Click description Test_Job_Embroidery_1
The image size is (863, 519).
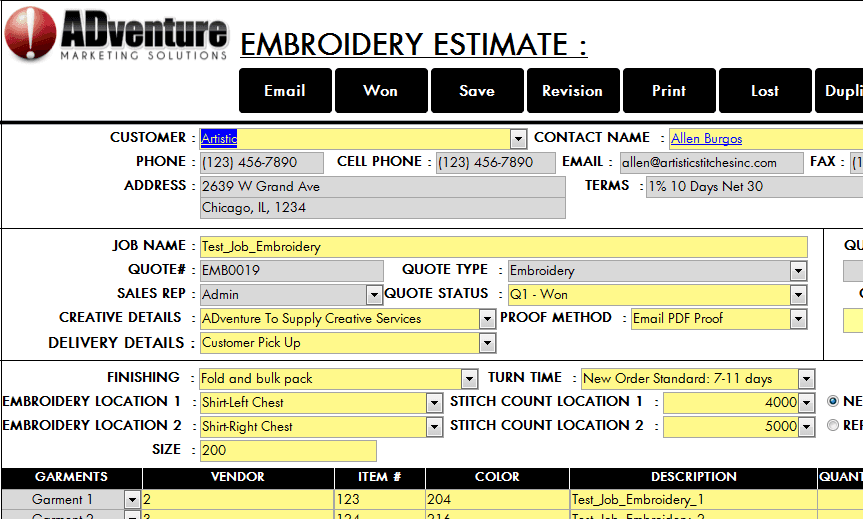(x=693, y=500)
